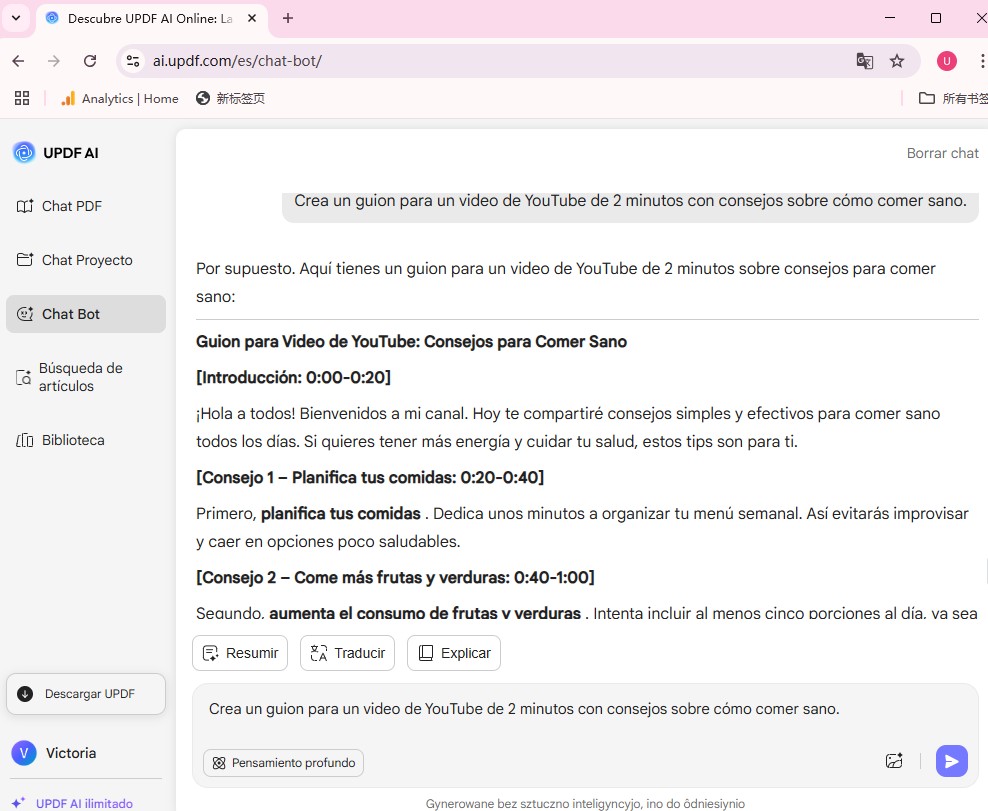Click the article search icon

click(23, 377)
